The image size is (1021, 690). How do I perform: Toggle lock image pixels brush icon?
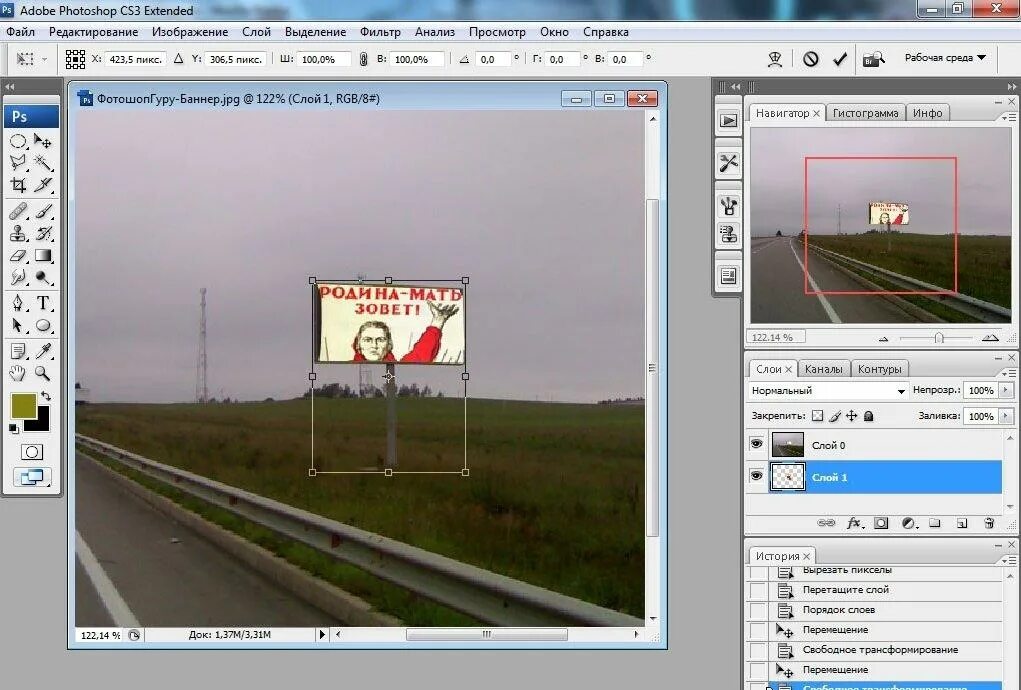tap(835, 415)
